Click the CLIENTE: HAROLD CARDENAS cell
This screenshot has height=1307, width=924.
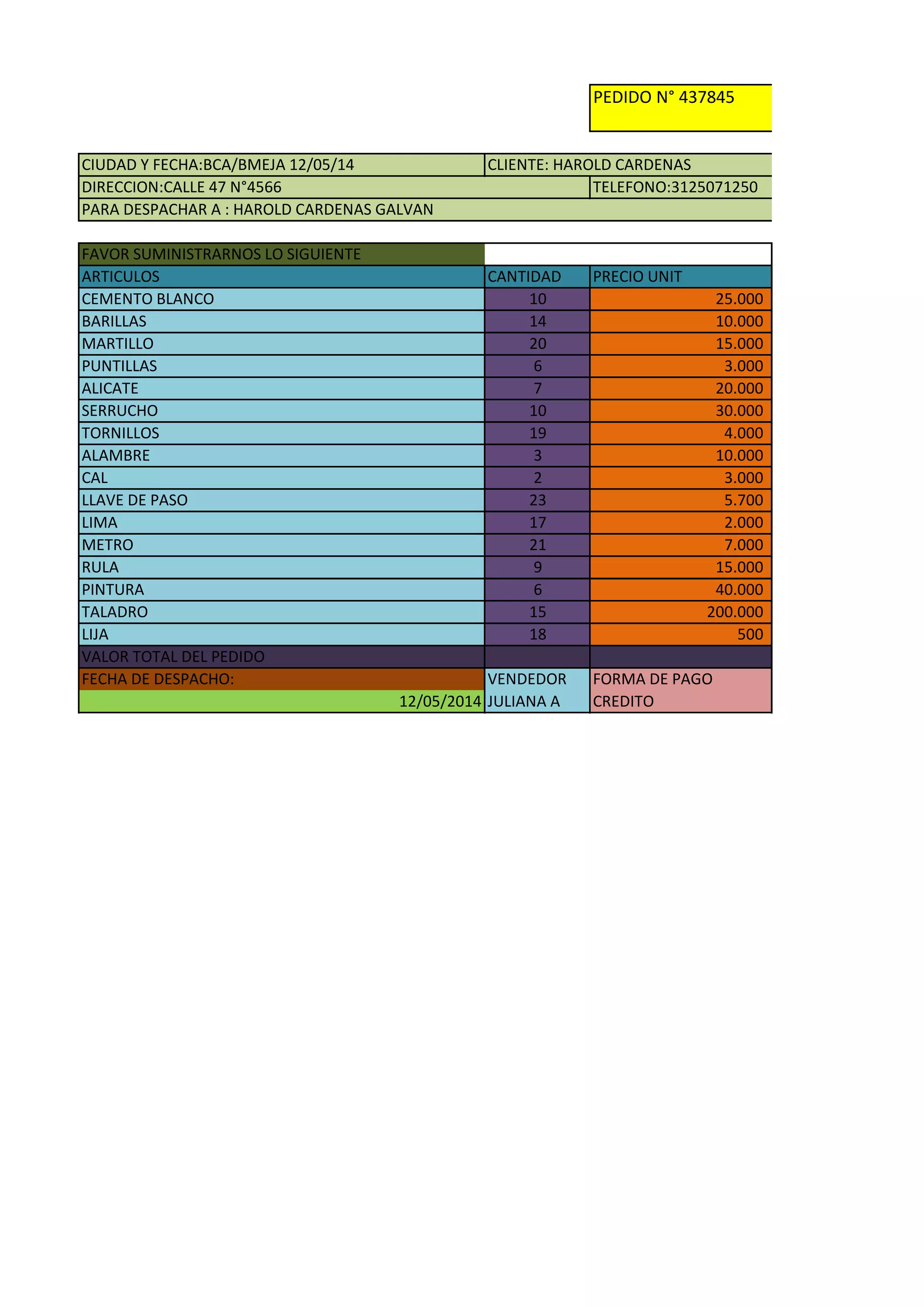point(628,165)
